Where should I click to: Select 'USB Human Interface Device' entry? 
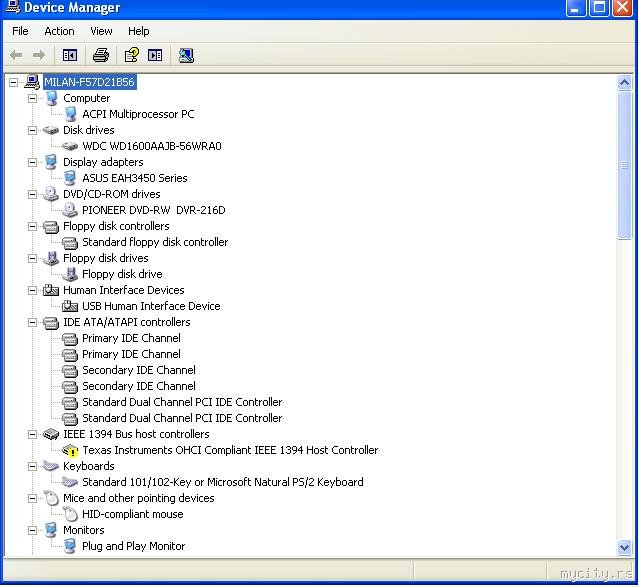pos(151,306)
